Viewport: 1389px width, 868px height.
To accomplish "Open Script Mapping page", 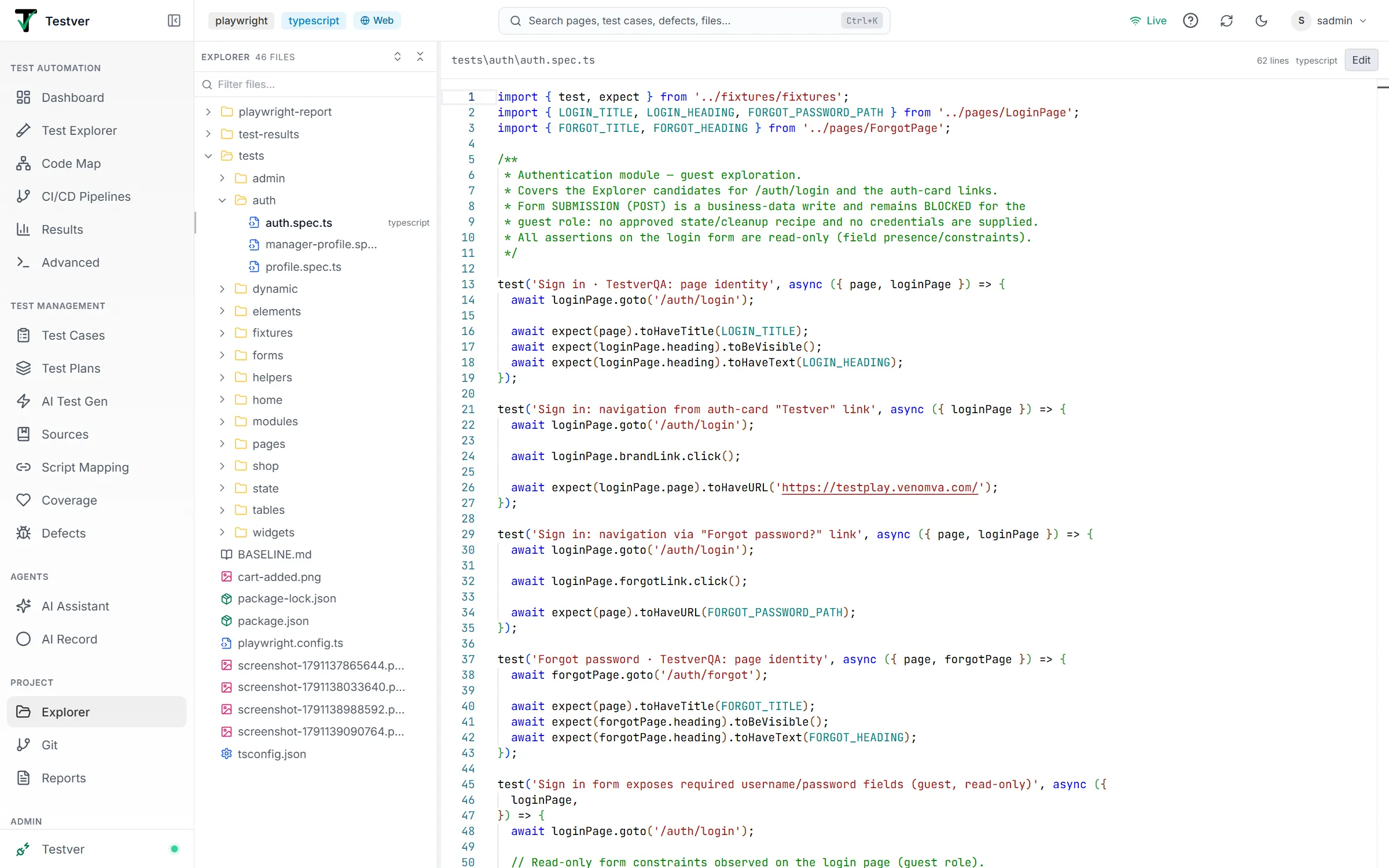I will [x=97, y=467].
